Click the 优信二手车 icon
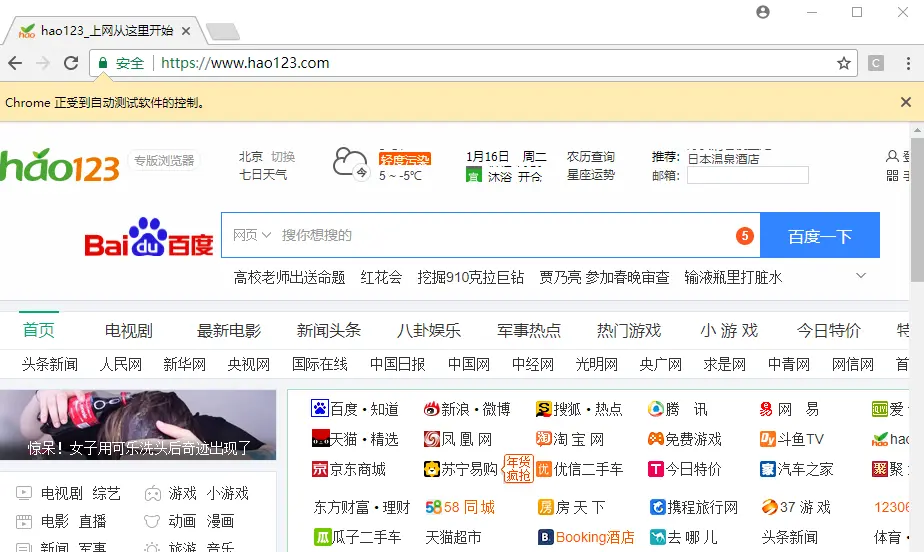924x552 pixels. (x=543, y=469)
